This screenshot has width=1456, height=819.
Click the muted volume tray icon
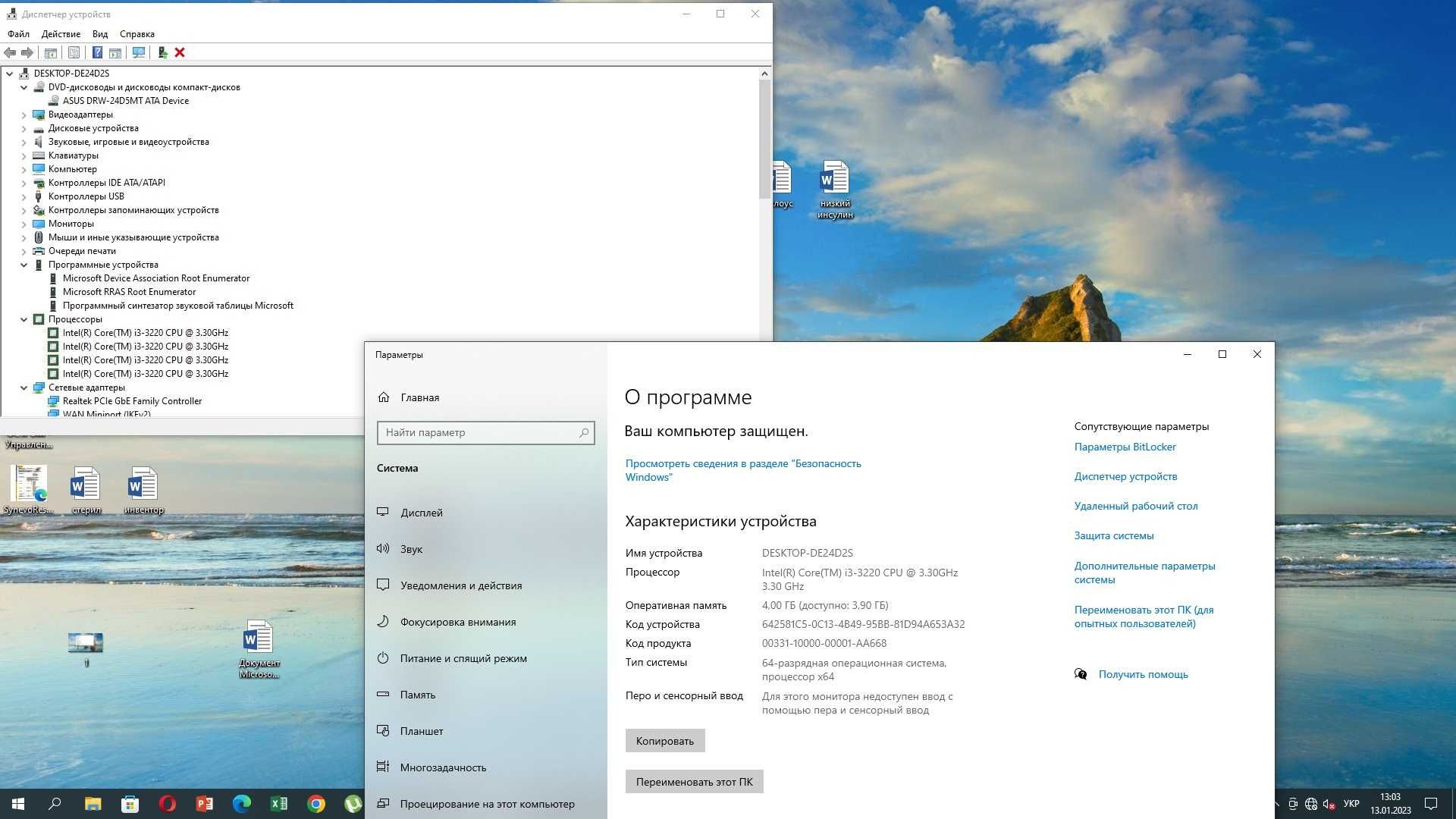(1329, 804)
